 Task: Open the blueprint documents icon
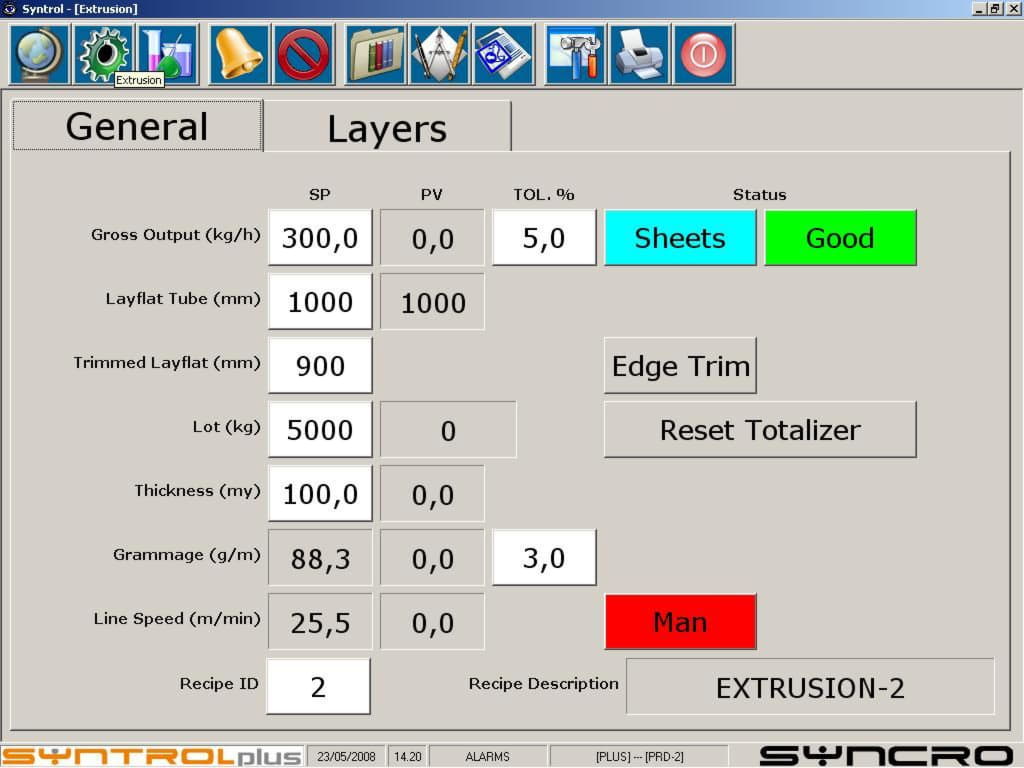503,54
